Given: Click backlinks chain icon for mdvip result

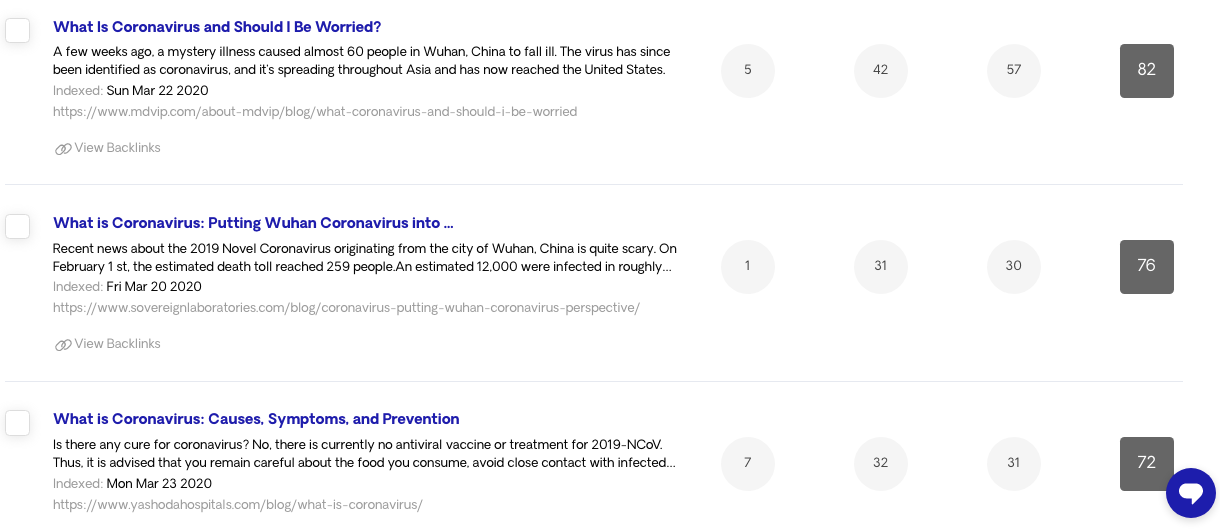Looking at the screenshot, I should tap(63, 149).
